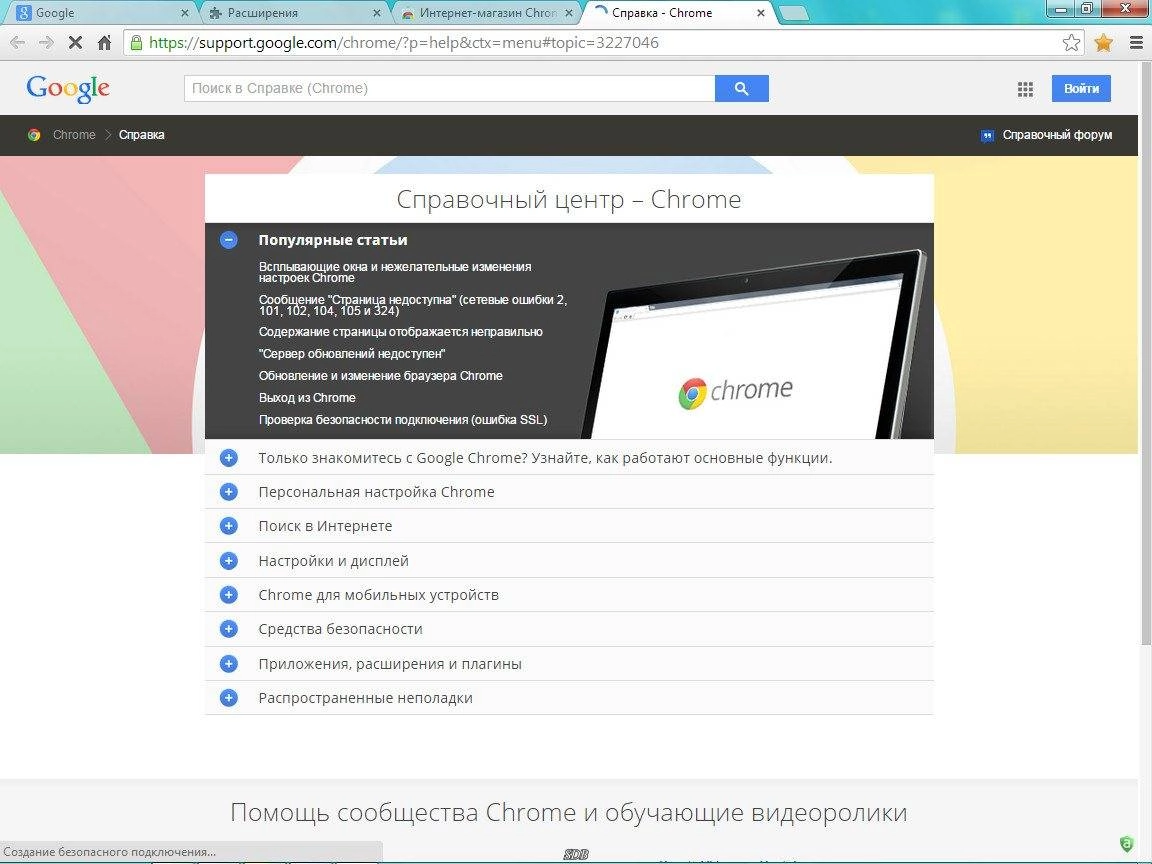Click the Chrome logo in breadcrumb bar
The height and width of the screenshot is (864, 1152).
pyautogui.click(x=34, y=135)
